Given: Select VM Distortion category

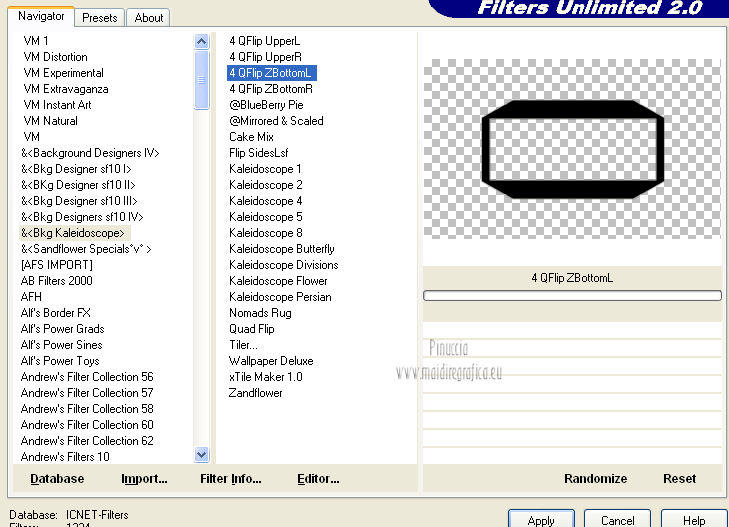Looking at the screenshot, I should pyautogui.click(x=55, y=57).
